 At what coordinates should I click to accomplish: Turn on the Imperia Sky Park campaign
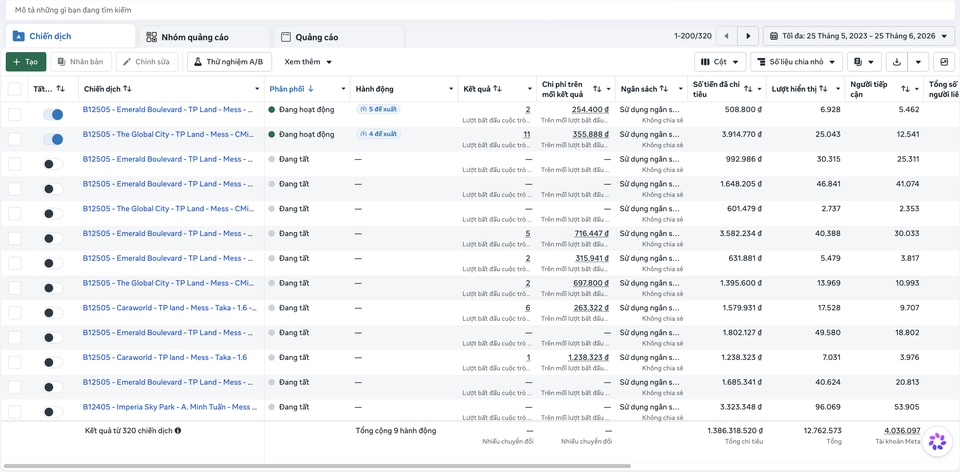click(x=53, y=412)
